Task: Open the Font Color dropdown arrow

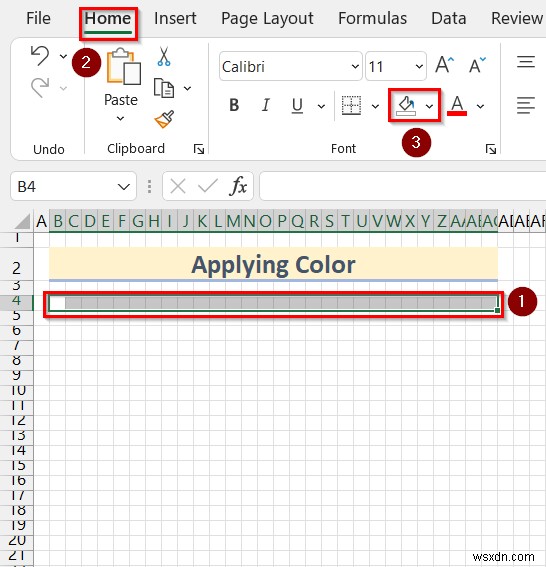Action: pyautogui.click(x=480, y=106)
